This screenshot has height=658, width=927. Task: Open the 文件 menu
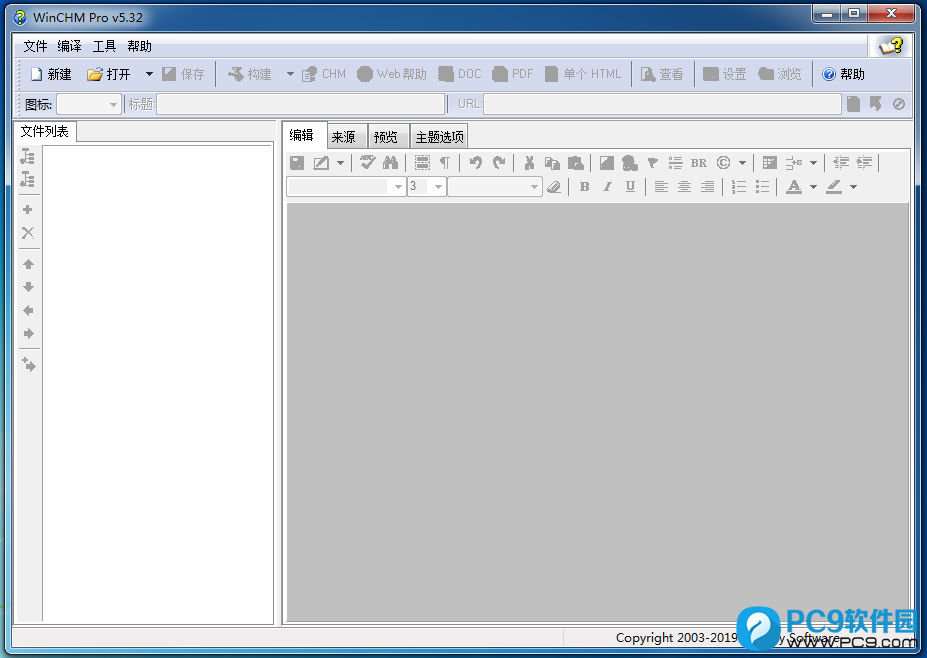[x=35, y=46]
